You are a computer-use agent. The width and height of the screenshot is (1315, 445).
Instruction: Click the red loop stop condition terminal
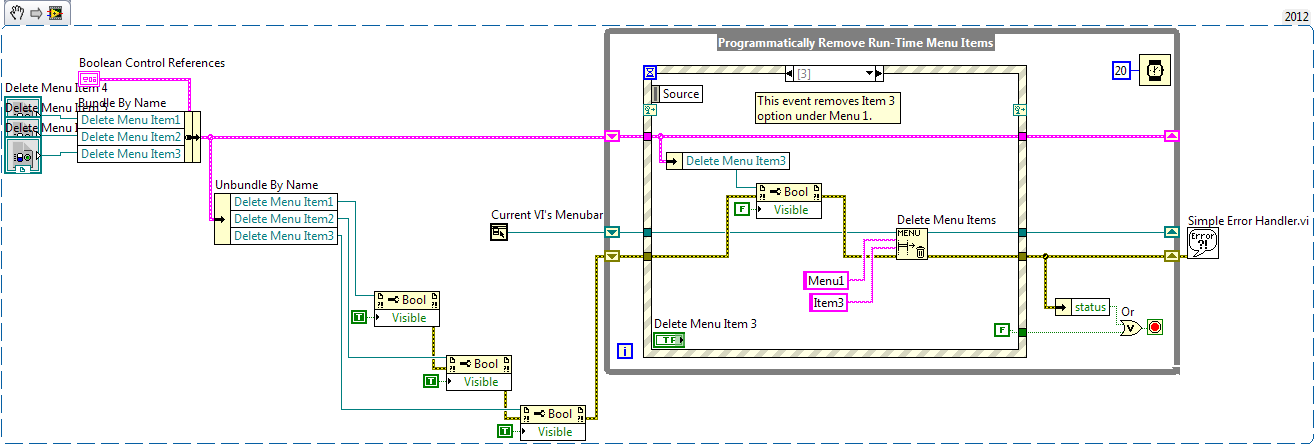(1155, 327)
